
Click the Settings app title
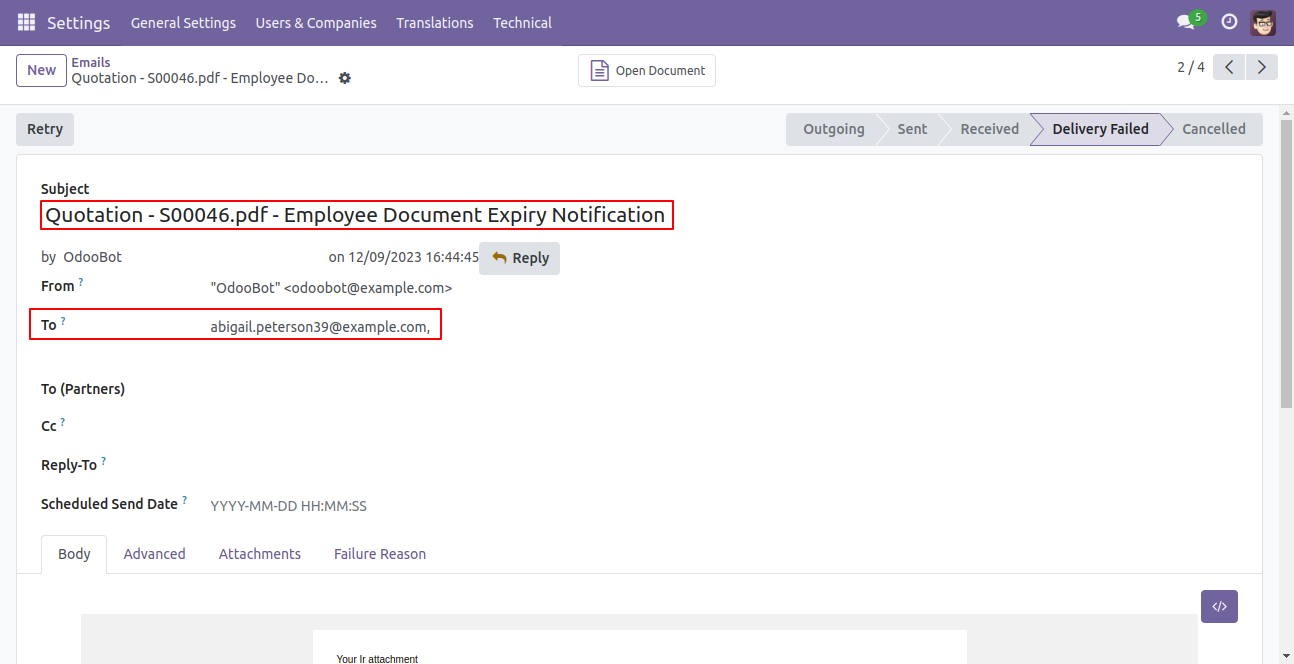coord(79,22)
